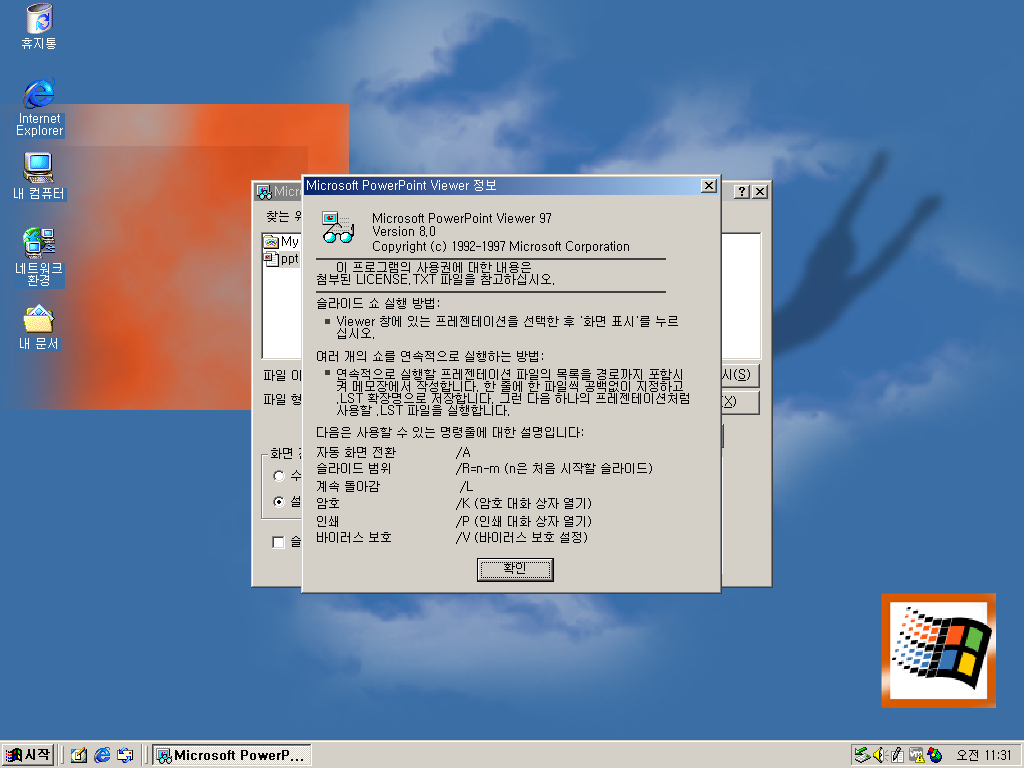Click the pen-shaped tray icon

pos(897,755)
